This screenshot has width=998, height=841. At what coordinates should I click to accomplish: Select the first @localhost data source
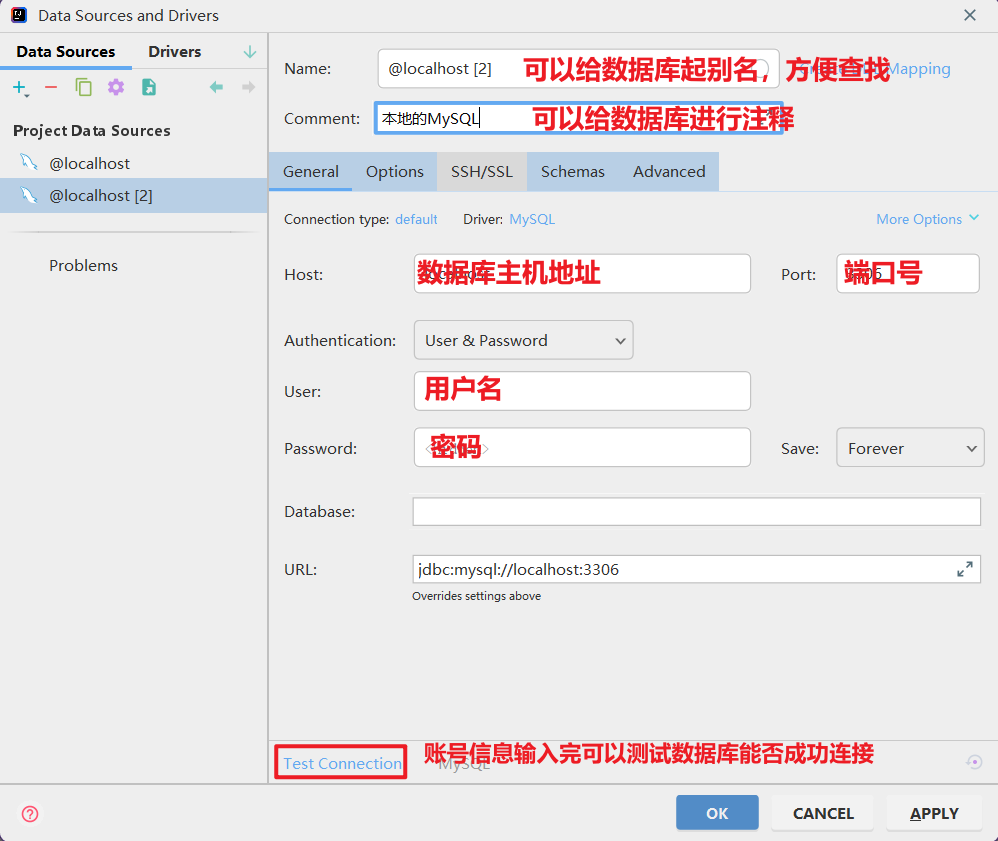tap(134, 164)
